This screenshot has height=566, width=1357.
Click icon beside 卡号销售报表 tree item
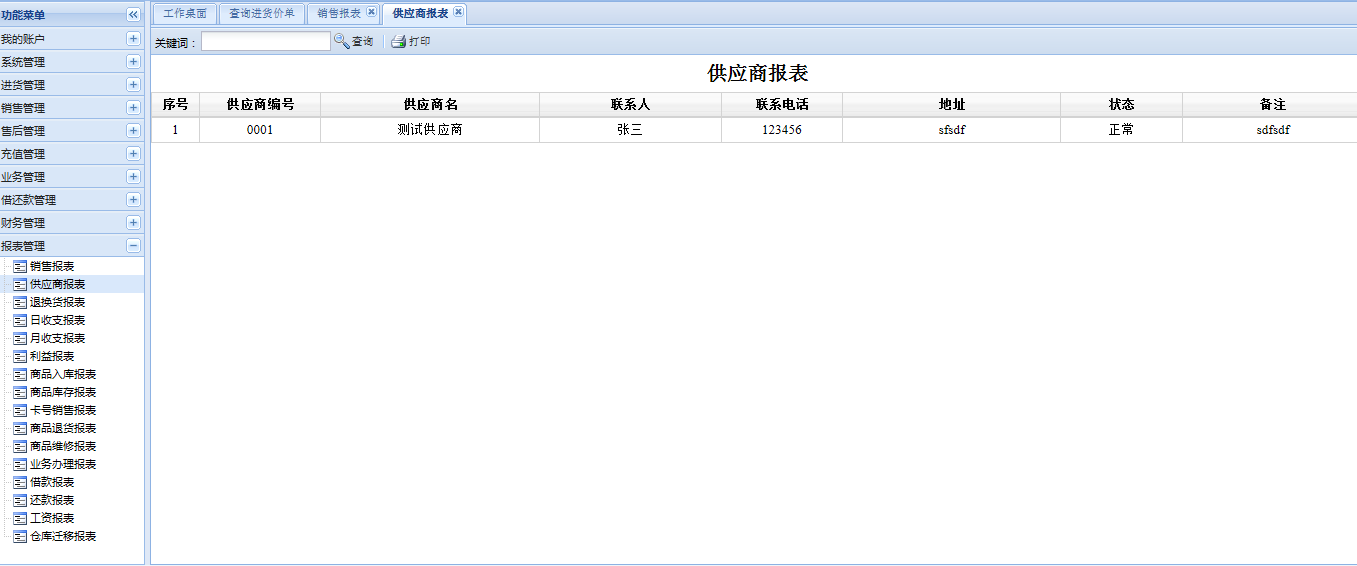click(20, 411)
